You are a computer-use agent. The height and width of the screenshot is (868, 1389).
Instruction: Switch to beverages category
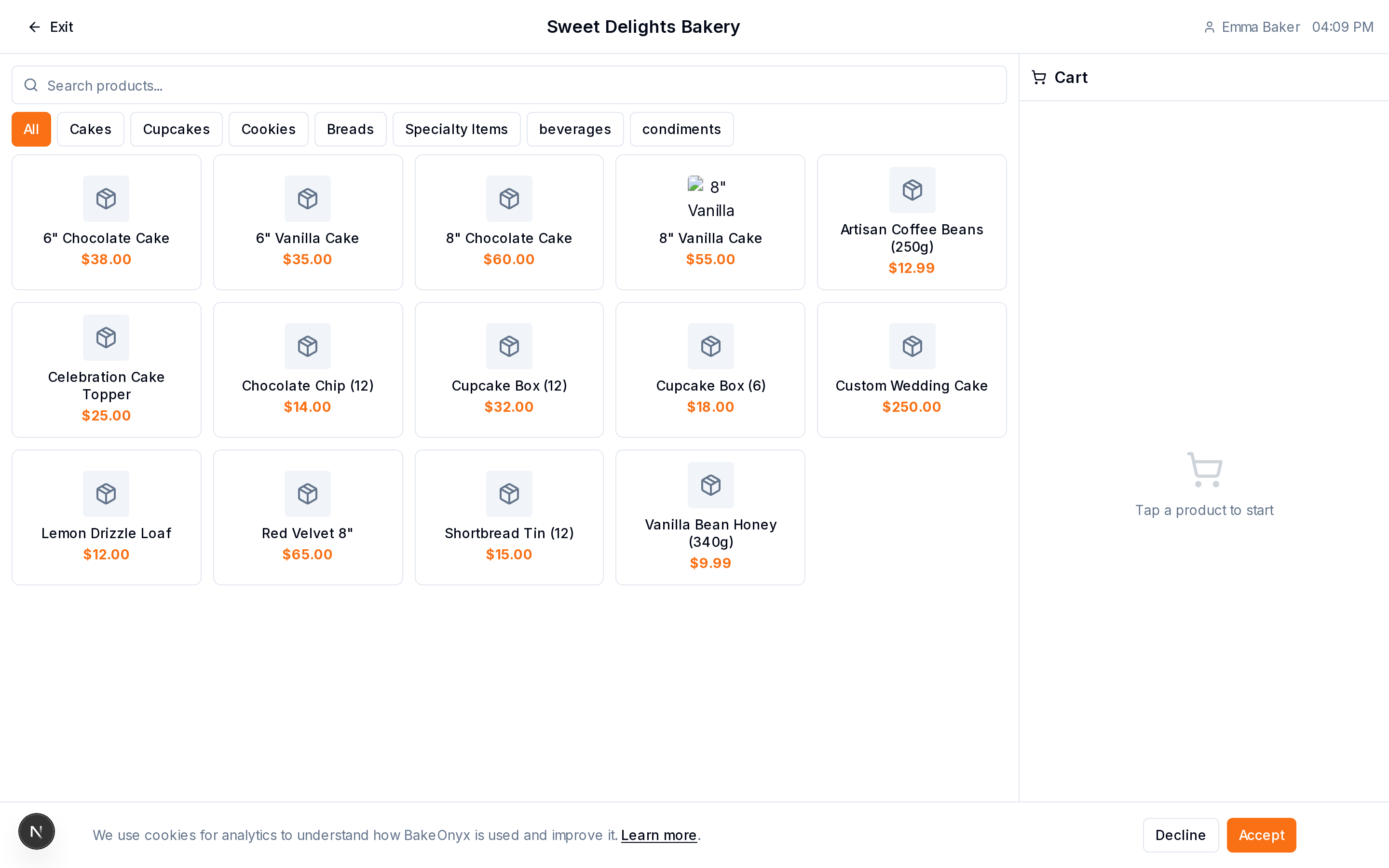tap(575, 129)
